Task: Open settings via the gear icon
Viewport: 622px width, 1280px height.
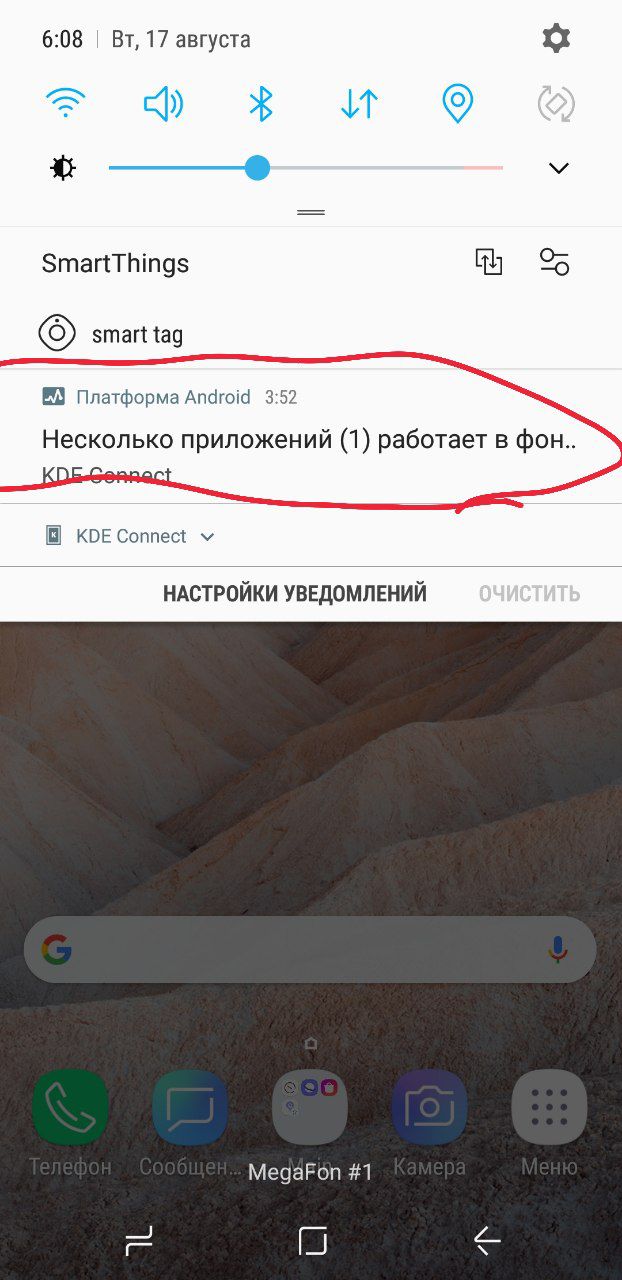Action: 556,39
